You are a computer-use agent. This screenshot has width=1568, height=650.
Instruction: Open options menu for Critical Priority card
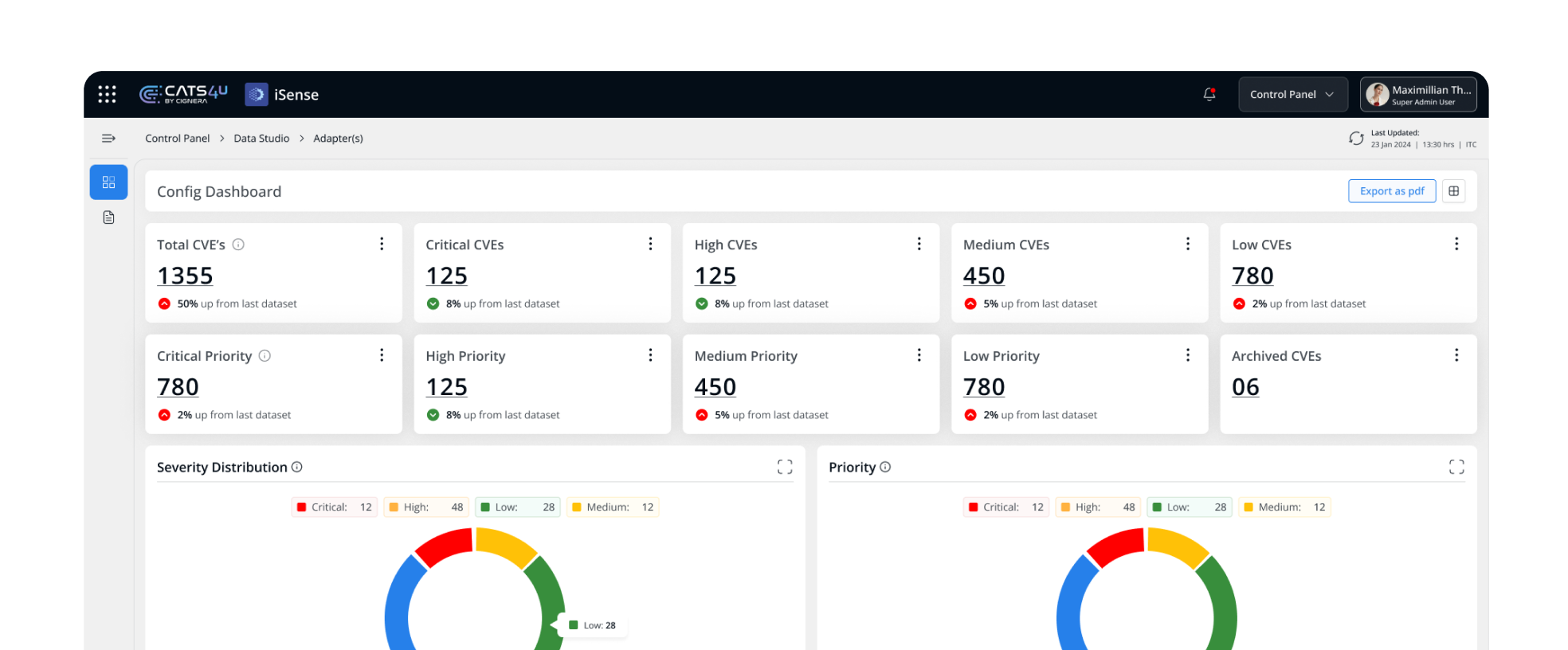pos(382,355)
